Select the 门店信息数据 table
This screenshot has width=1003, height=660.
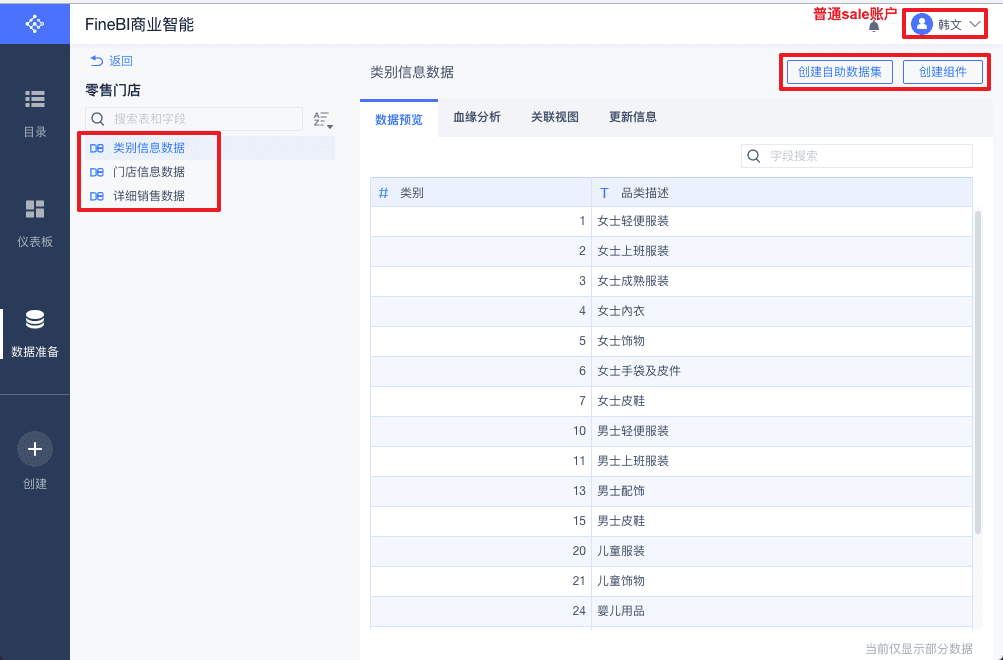[x=149, y=172]
